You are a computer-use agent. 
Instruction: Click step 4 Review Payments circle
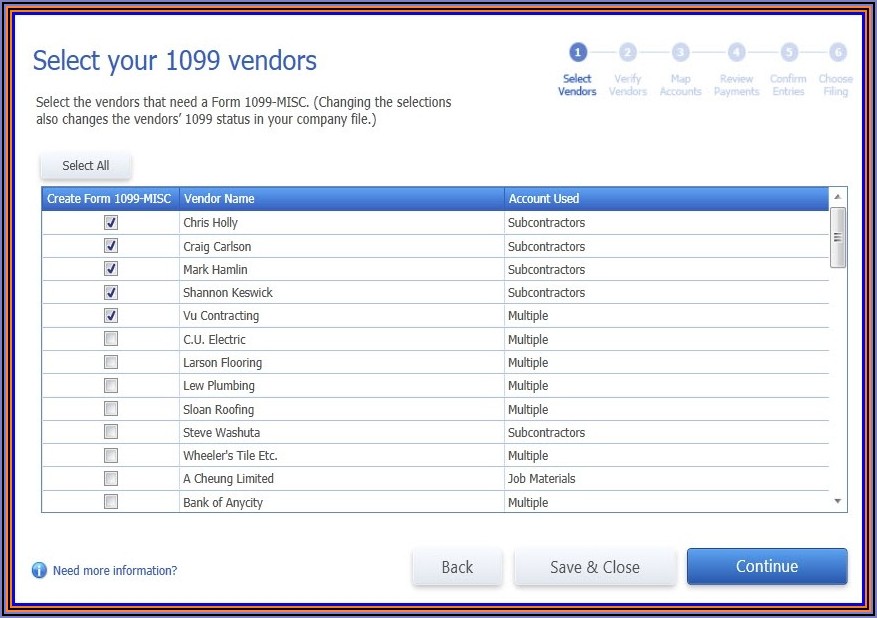pos(736,52)
